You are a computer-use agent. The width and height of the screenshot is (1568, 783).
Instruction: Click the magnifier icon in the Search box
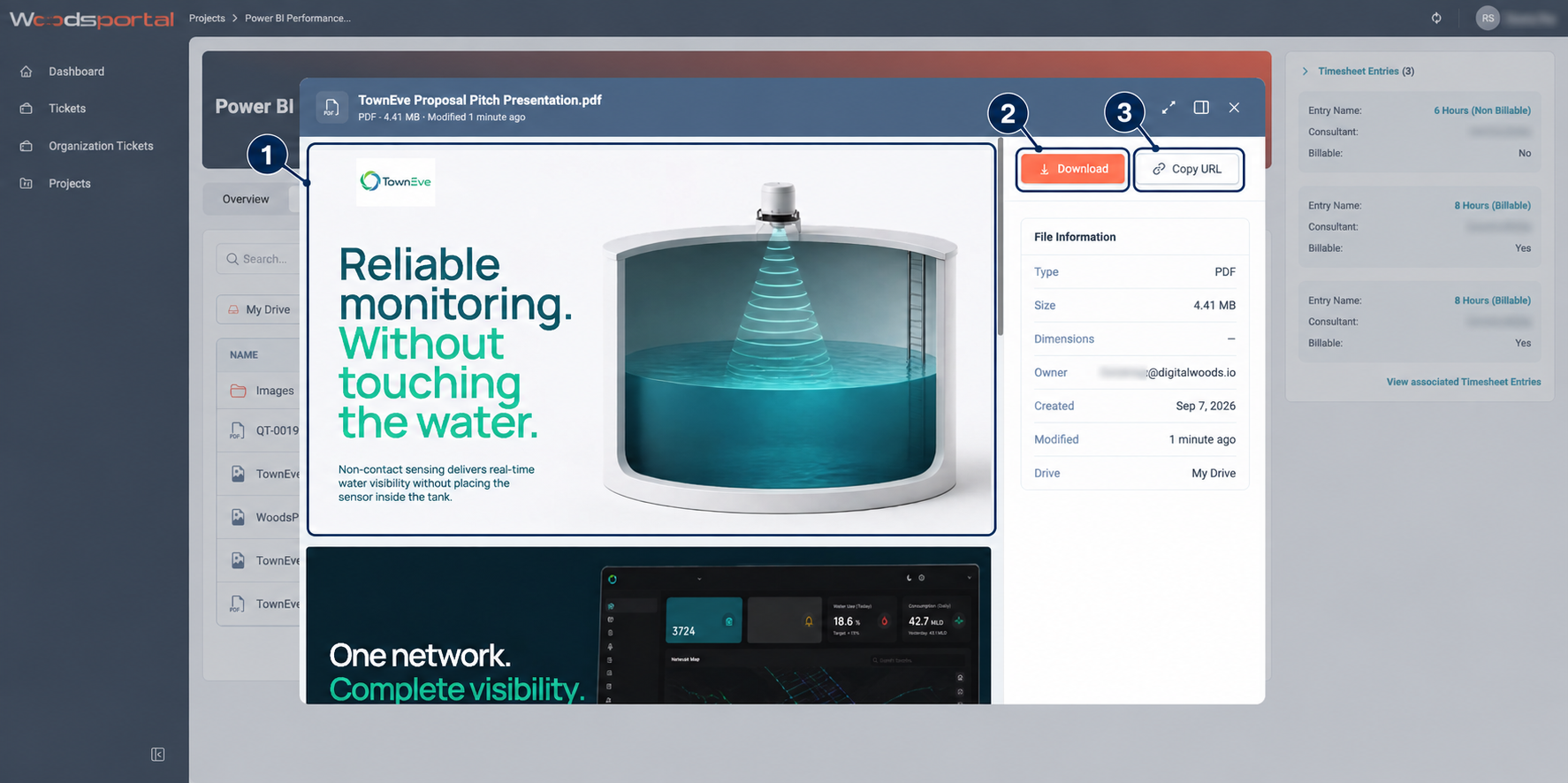coord(232,259)
